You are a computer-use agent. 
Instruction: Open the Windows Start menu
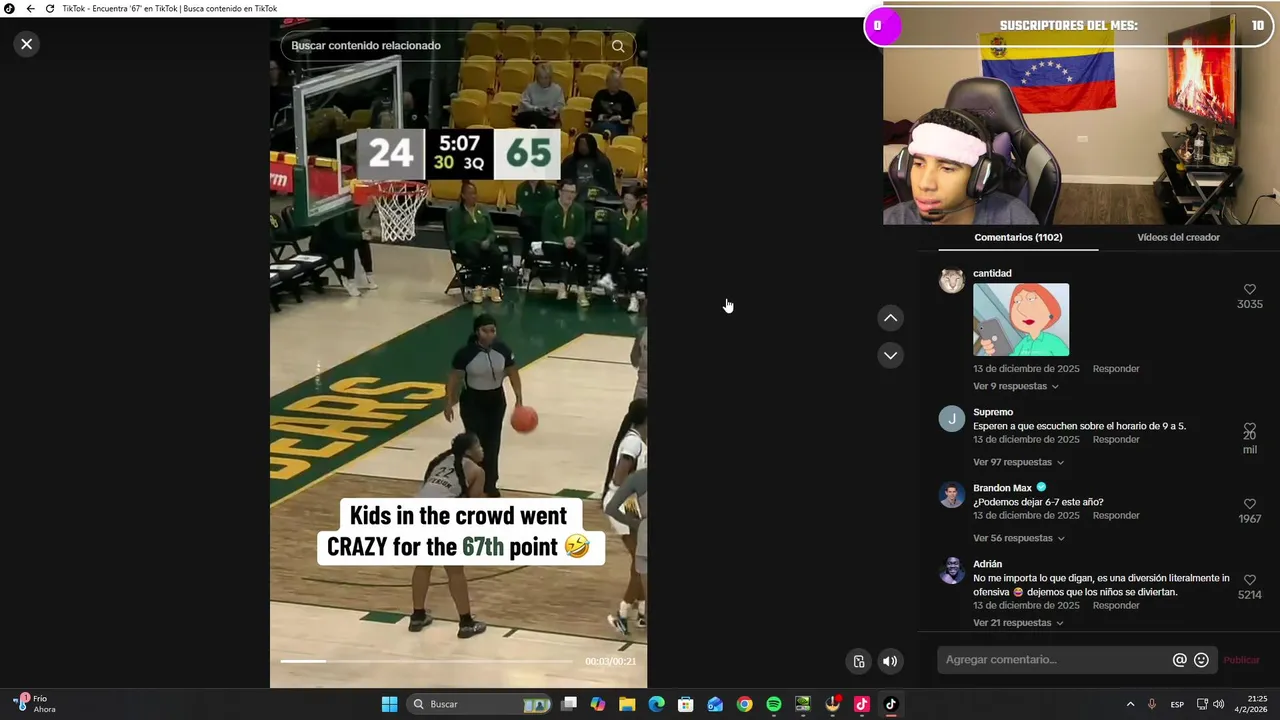(390, 704)
